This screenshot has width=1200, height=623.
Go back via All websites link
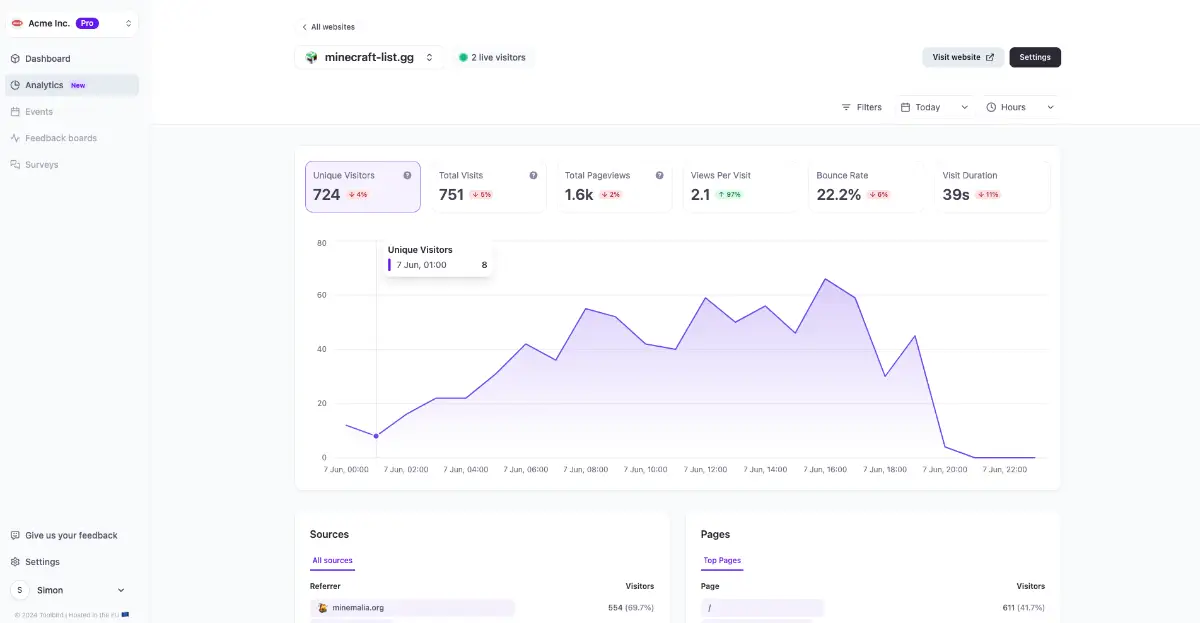(328, 27)
